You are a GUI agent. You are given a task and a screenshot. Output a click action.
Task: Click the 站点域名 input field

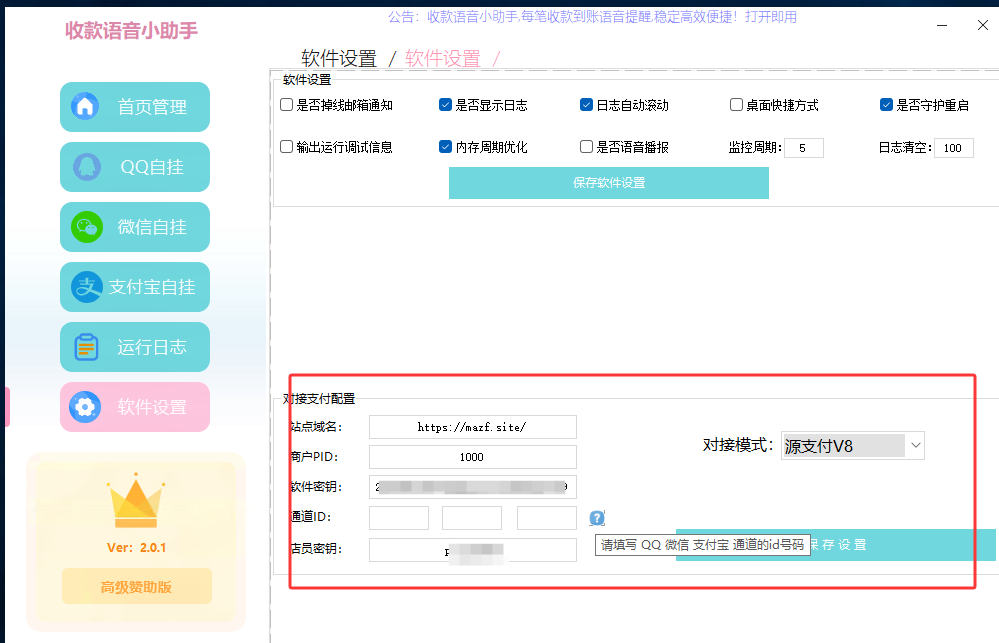click(473, 427)
